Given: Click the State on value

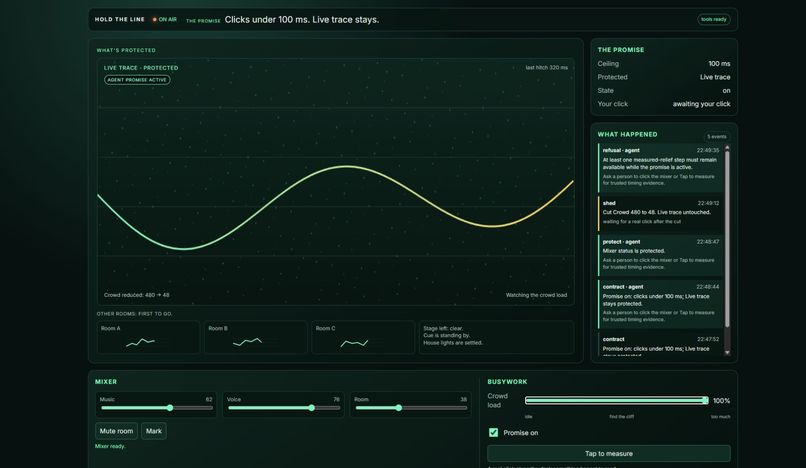Looking at the screenshot, I should click(726, 91).
